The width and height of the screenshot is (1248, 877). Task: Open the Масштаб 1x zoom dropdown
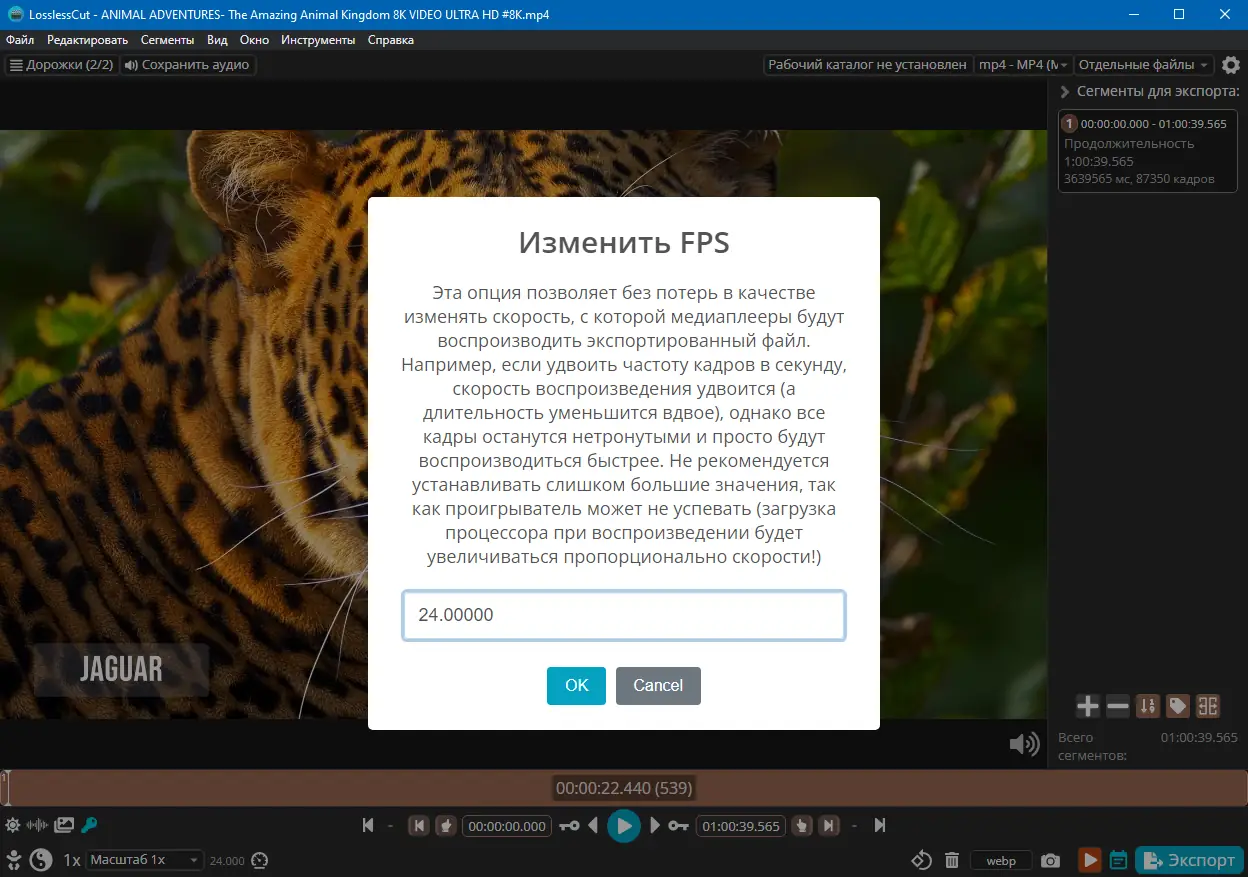144,860
